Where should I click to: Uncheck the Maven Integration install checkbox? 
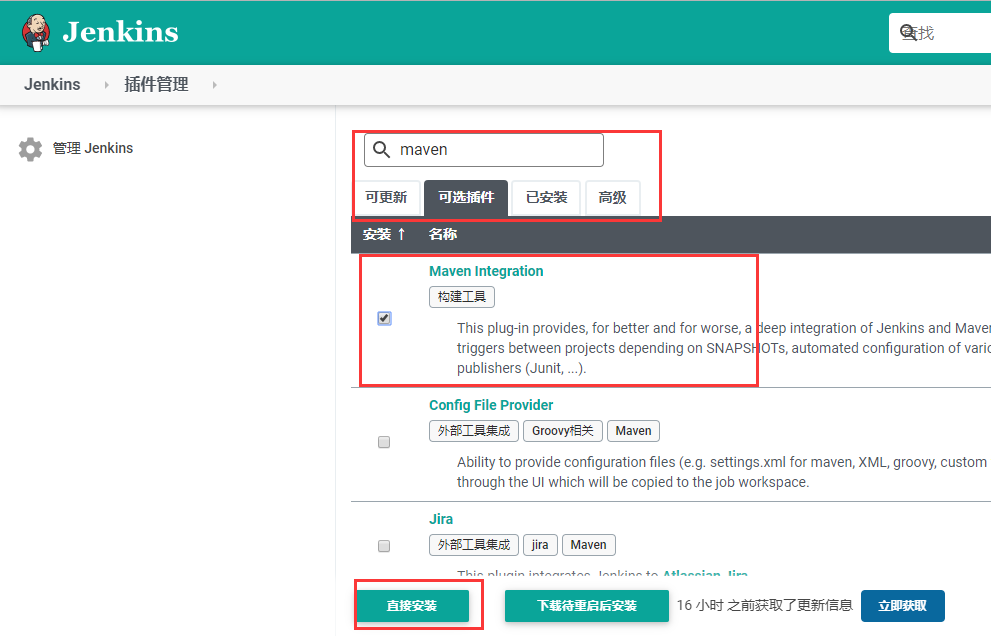[x=384, y=318]
